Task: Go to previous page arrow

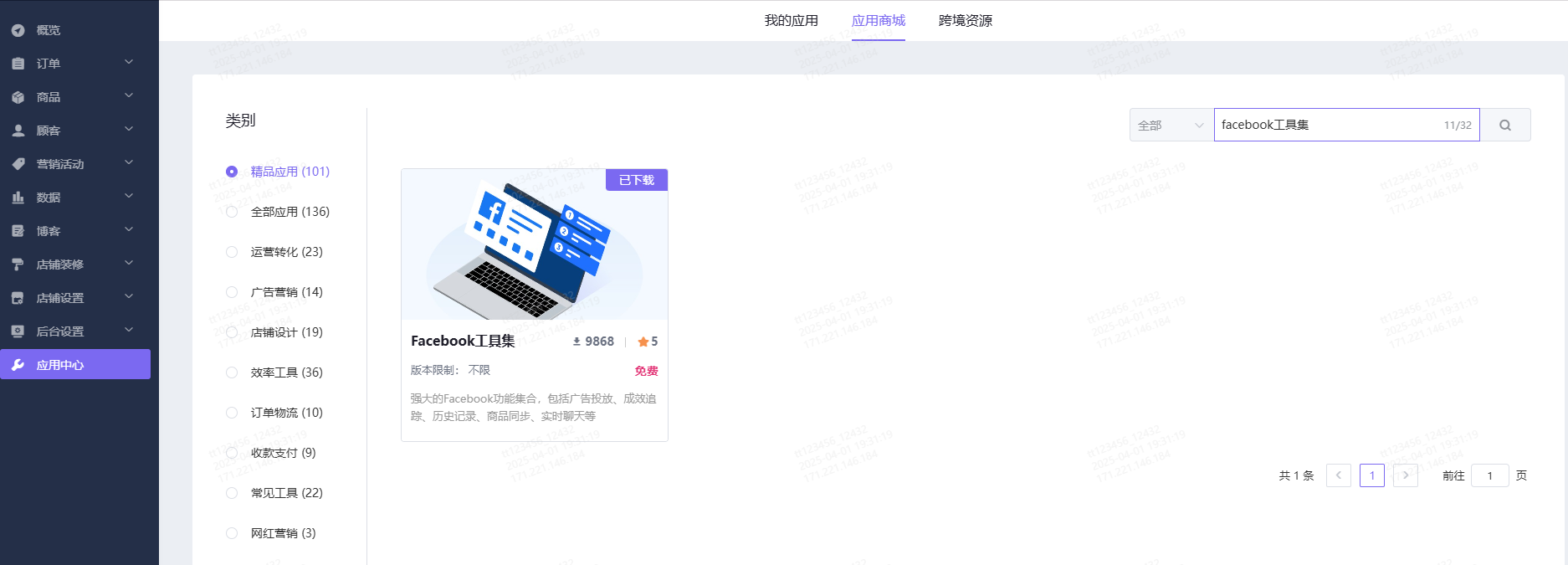Action: 1339,475
